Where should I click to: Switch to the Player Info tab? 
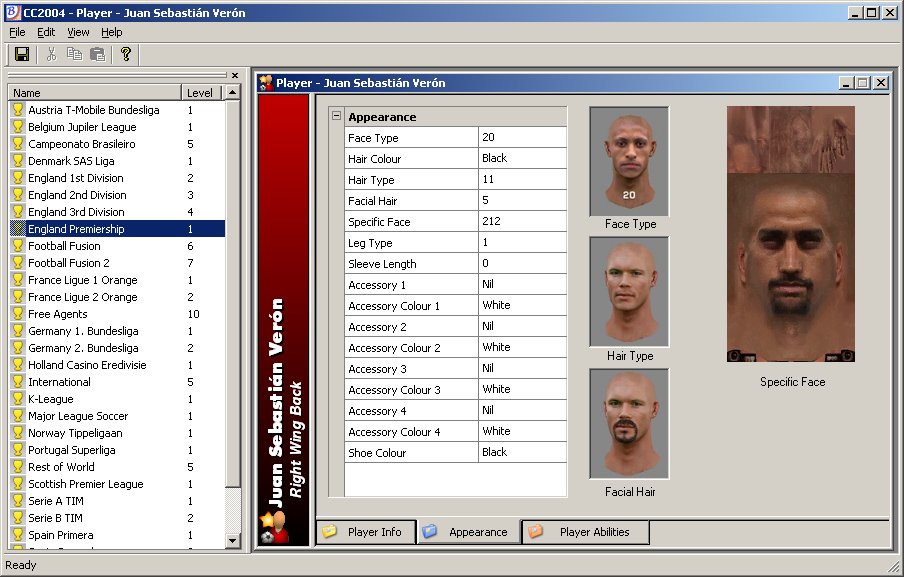click(365, 532)
